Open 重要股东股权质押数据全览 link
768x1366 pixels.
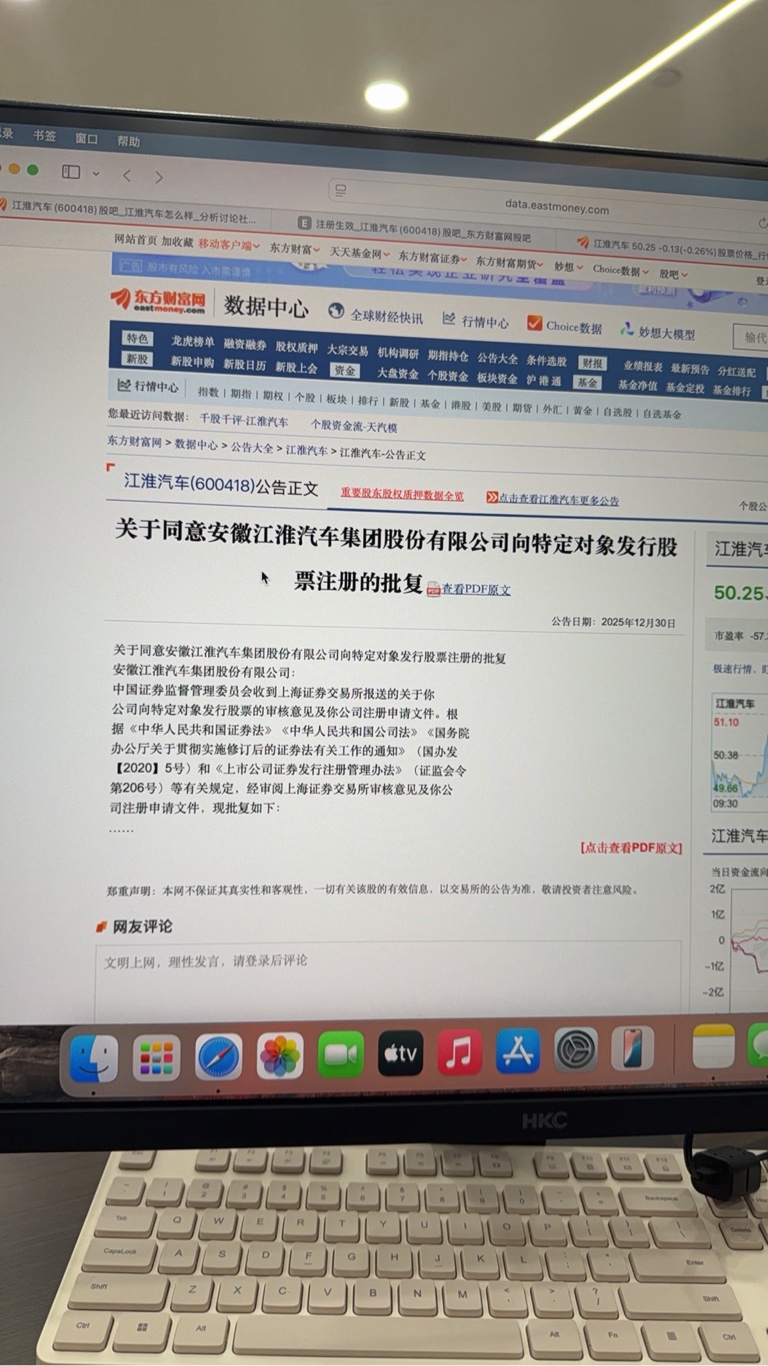pos(402,494)
